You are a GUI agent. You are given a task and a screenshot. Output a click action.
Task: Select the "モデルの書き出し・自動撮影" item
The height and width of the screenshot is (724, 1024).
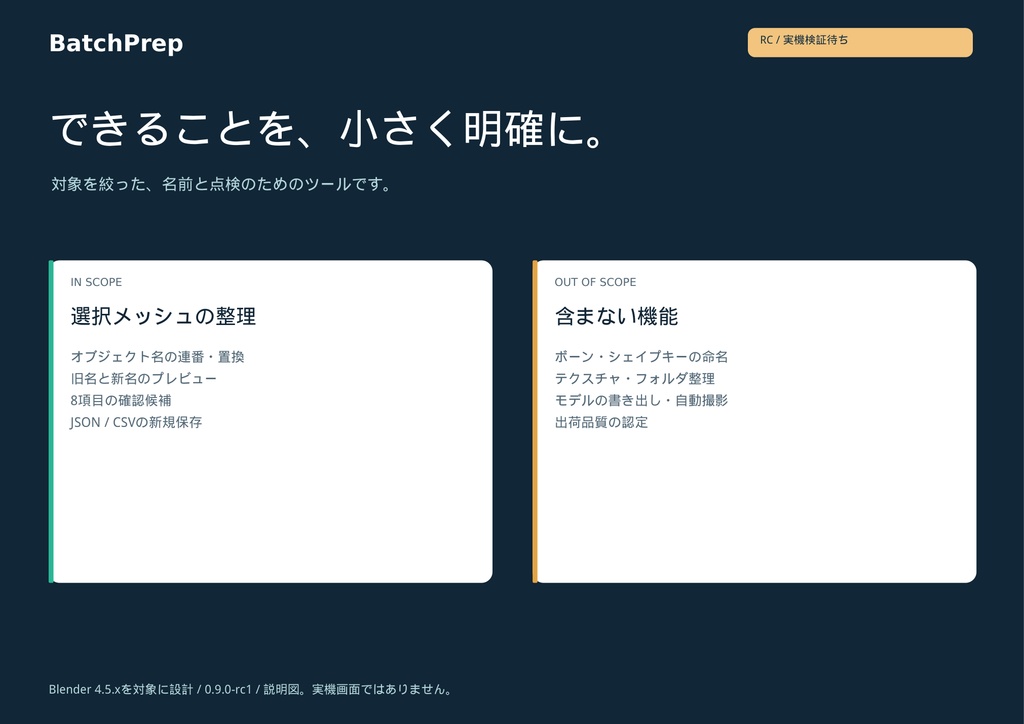point(641,400)
